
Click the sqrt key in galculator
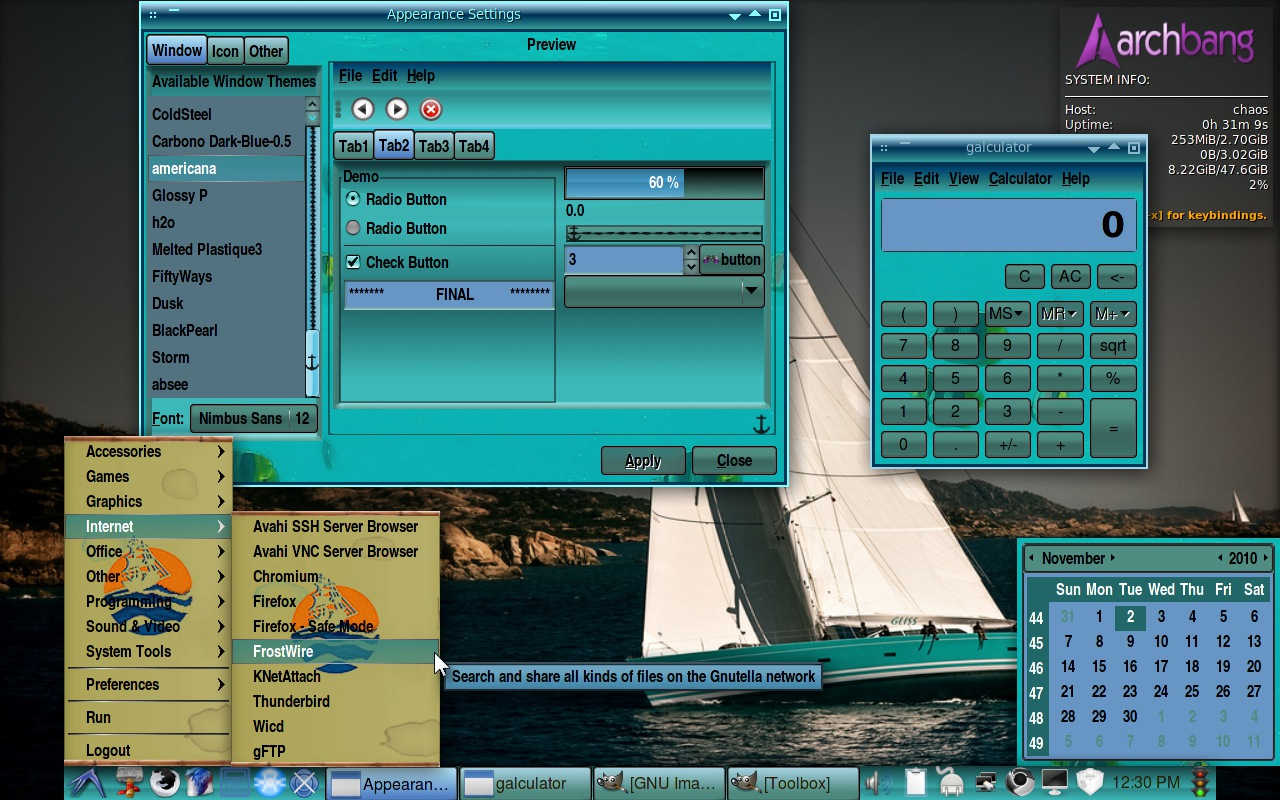pyautogui.click(x=1113, y=346)
